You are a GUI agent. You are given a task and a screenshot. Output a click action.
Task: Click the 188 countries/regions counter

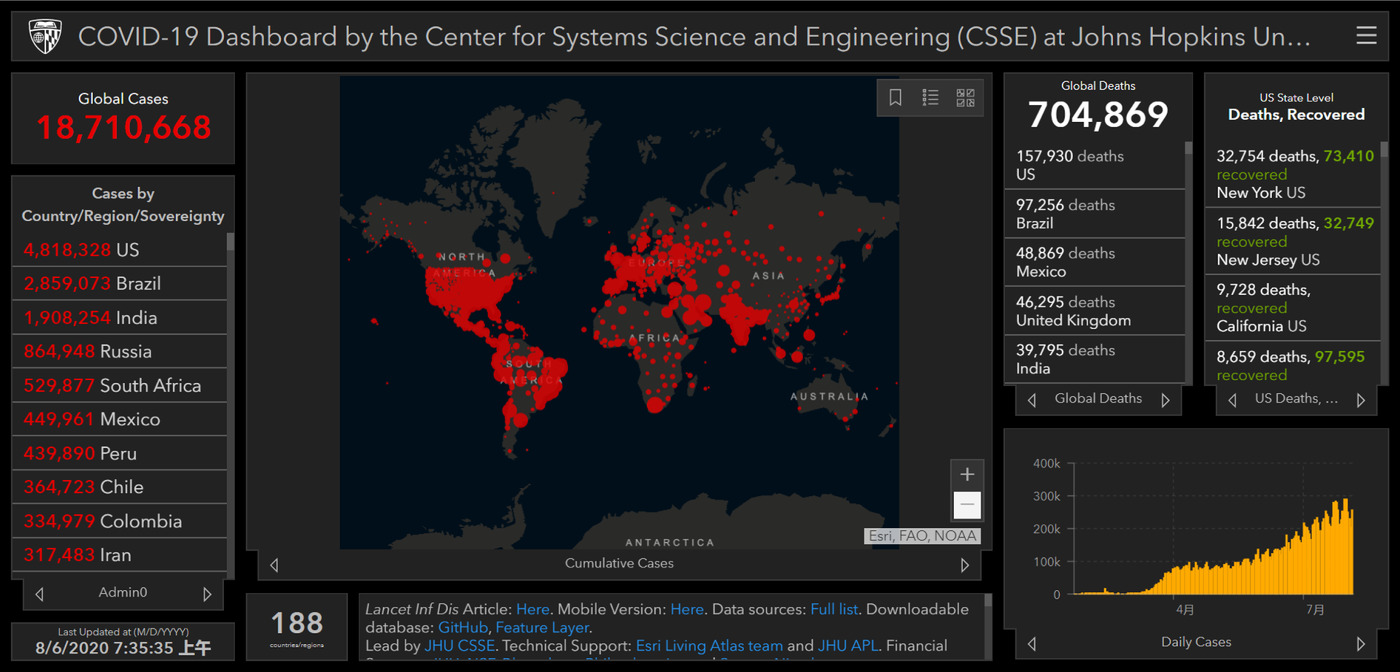(x=297, y=624)
